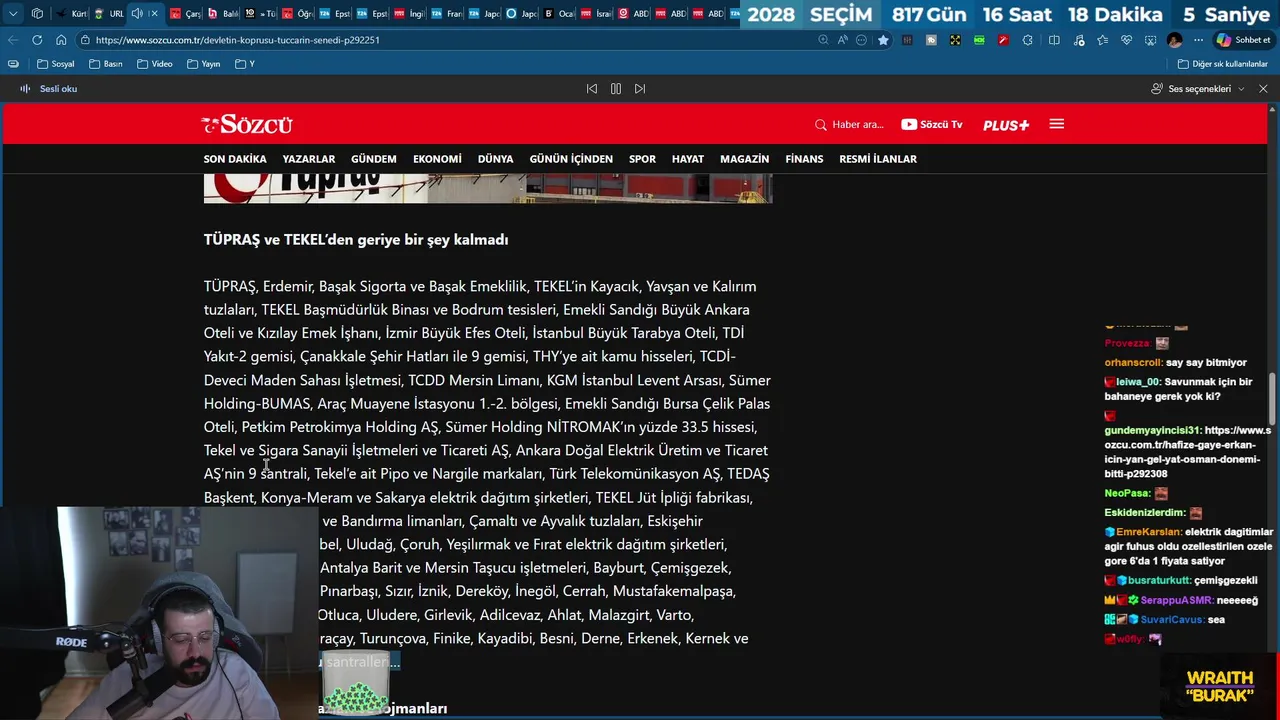This screenshot has width=1280, height=720.
Task: Open browser settings three-dots menu
Action: (1198, 40)
